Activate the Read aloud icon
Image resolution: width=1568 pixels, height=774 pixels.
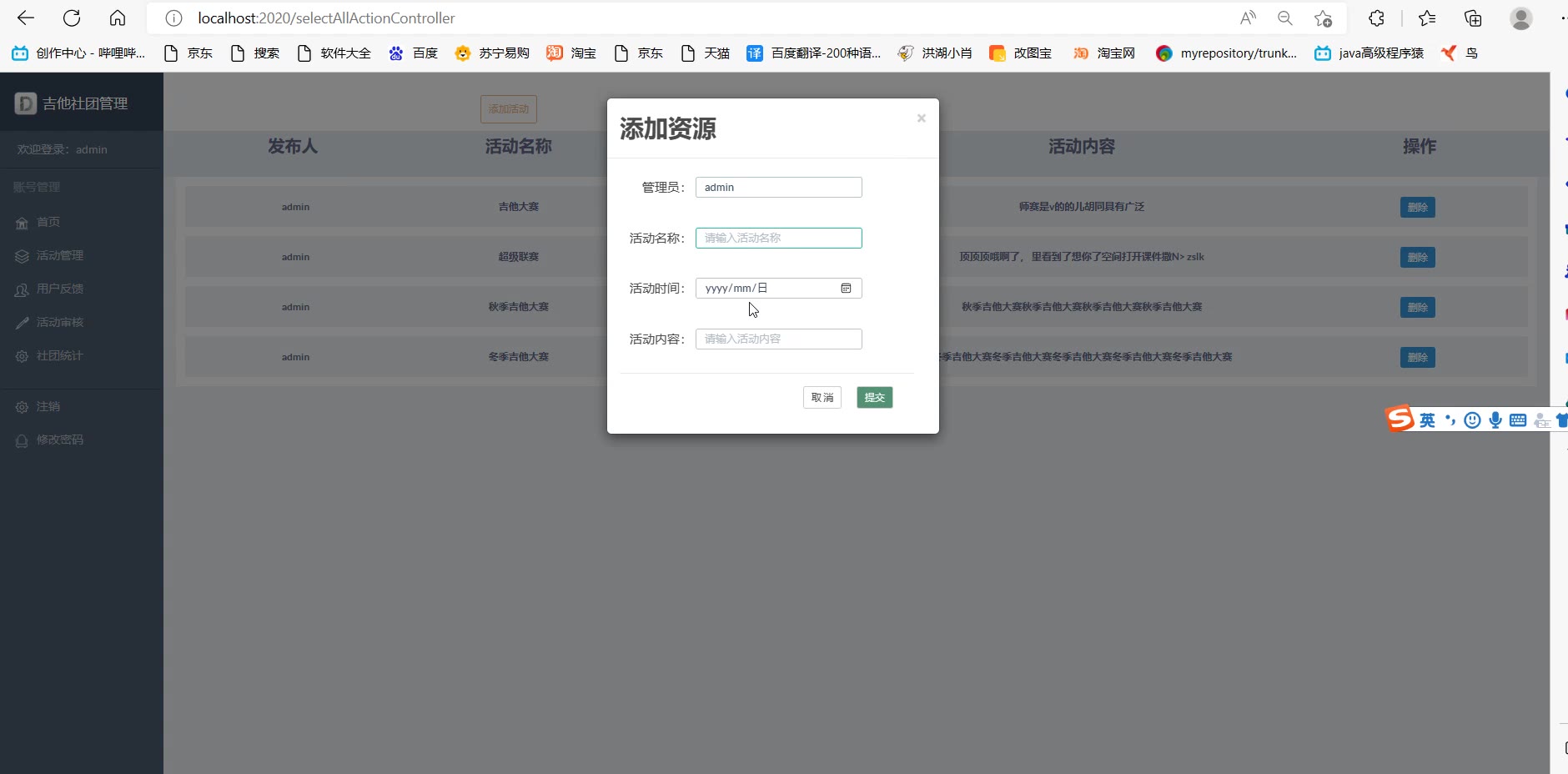click(1248, 18)
